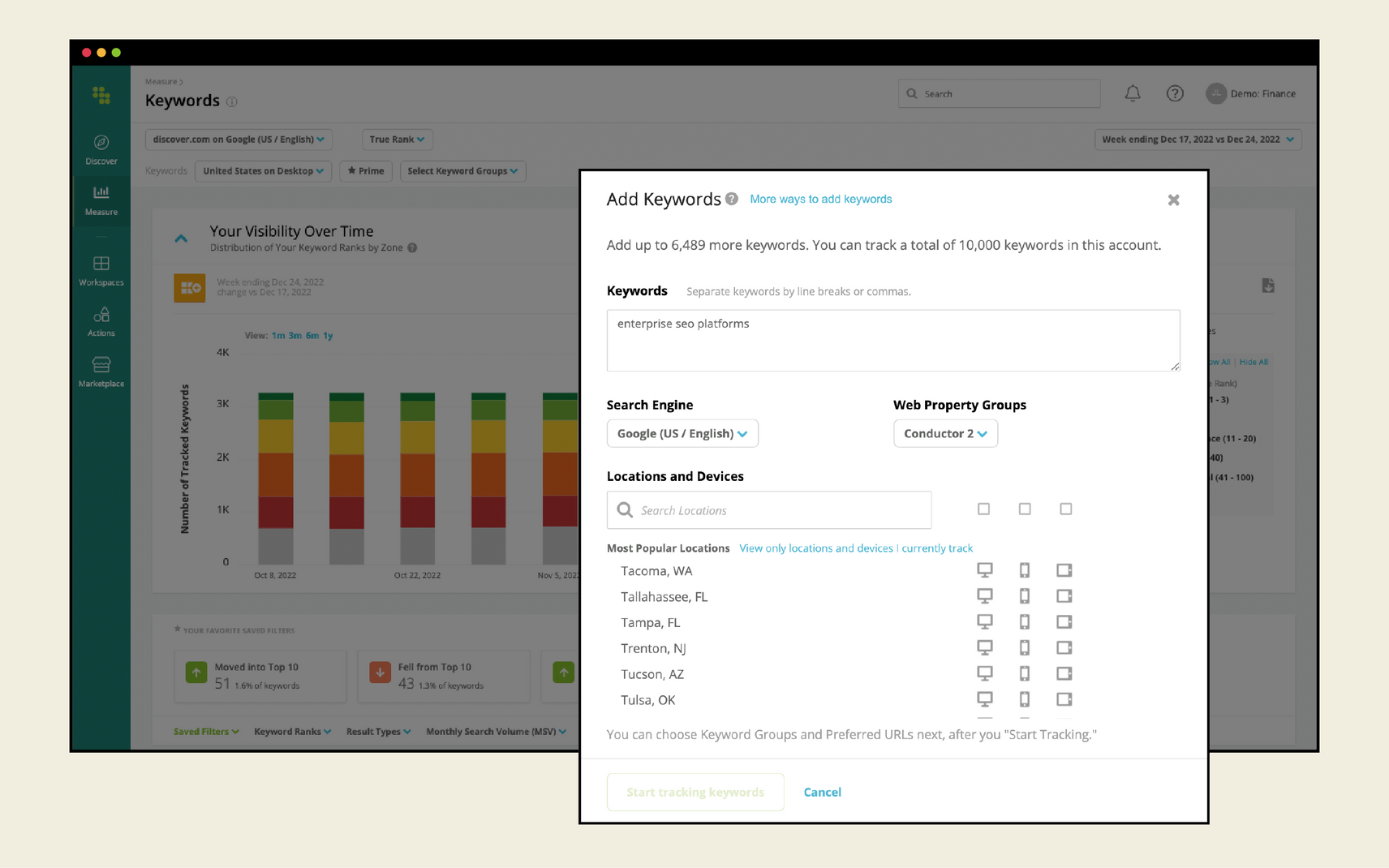Check the select-all box above the mobile column
The width and height of the screenshot is (1389, 868).
(x=1025, y=509)
